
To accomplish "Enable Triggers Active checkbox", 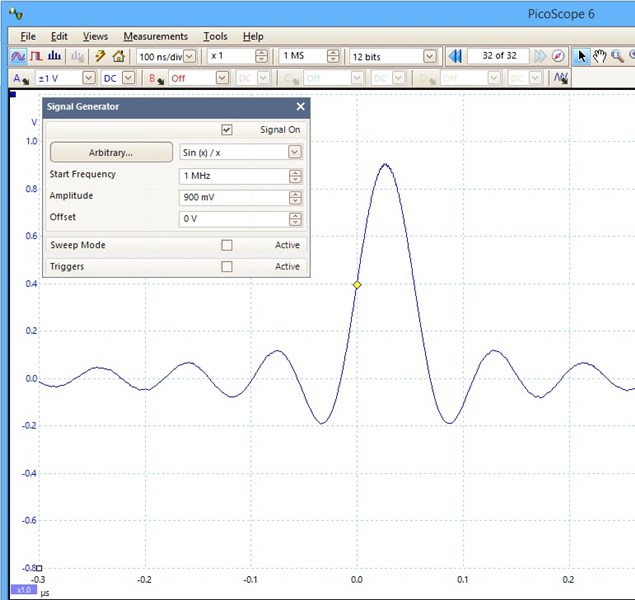I will click(x=227, y=266).
